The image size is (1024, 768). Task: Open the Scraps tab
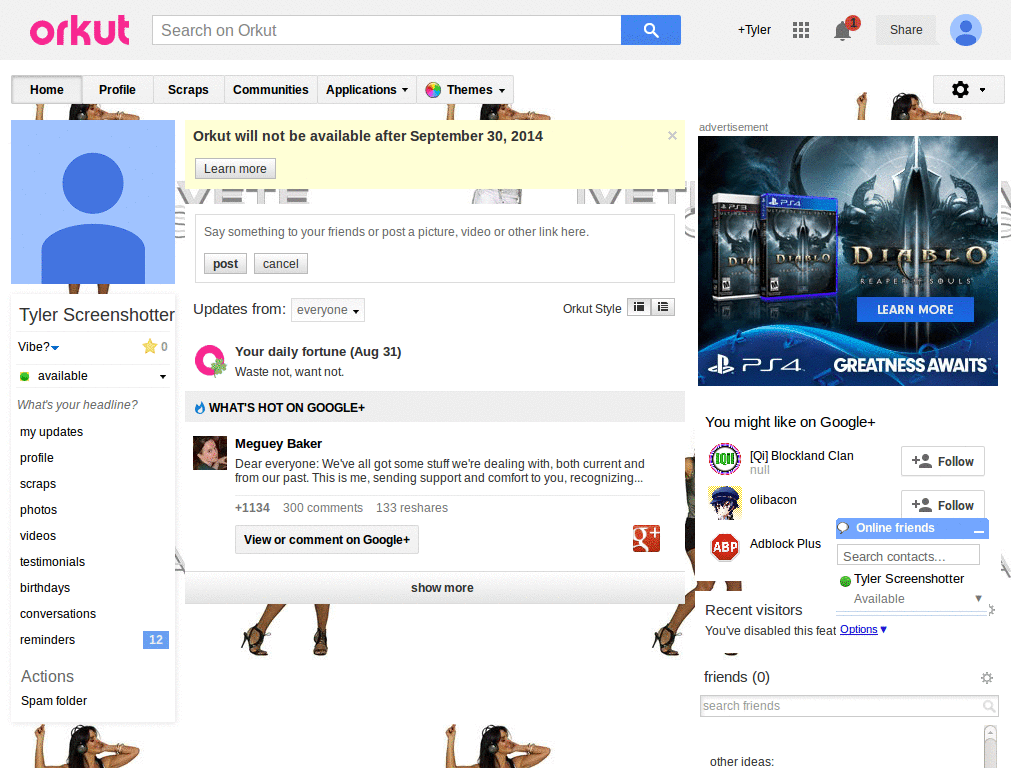pyautogui.click(x=188, y=90)
